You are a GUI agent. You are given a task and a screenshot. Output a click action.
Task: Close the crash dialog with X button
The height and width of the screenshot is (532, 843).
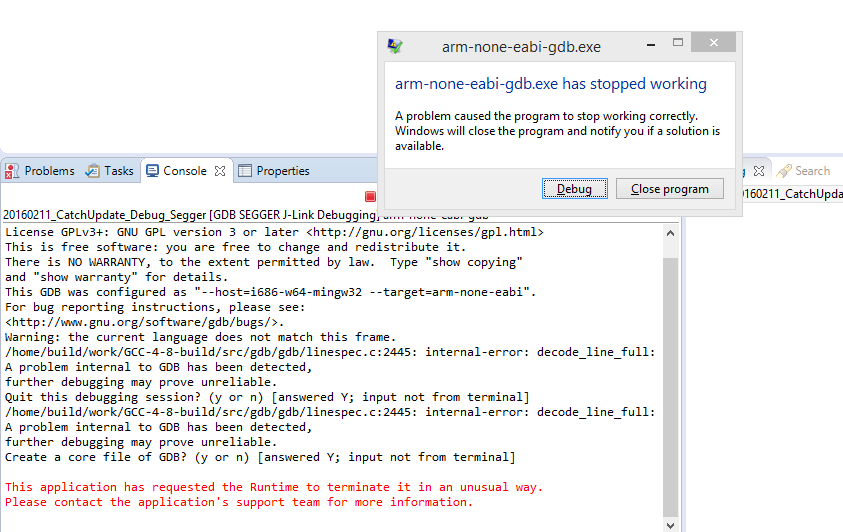click(713, 42)
